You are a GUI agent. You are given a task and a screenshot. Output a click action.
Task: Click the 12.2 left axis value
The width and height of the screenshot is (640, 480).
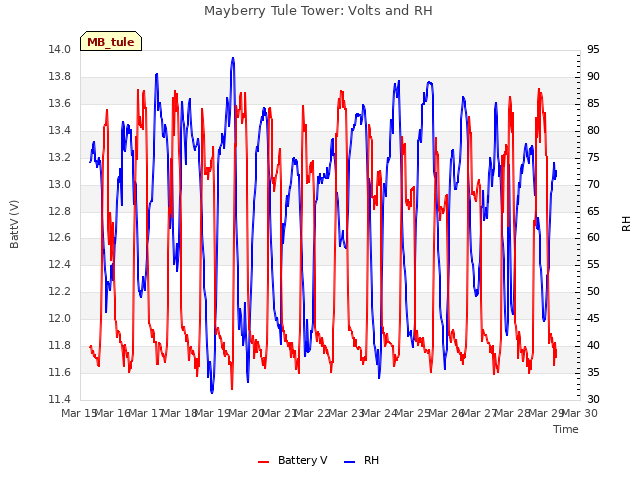(x=60, y=291)
